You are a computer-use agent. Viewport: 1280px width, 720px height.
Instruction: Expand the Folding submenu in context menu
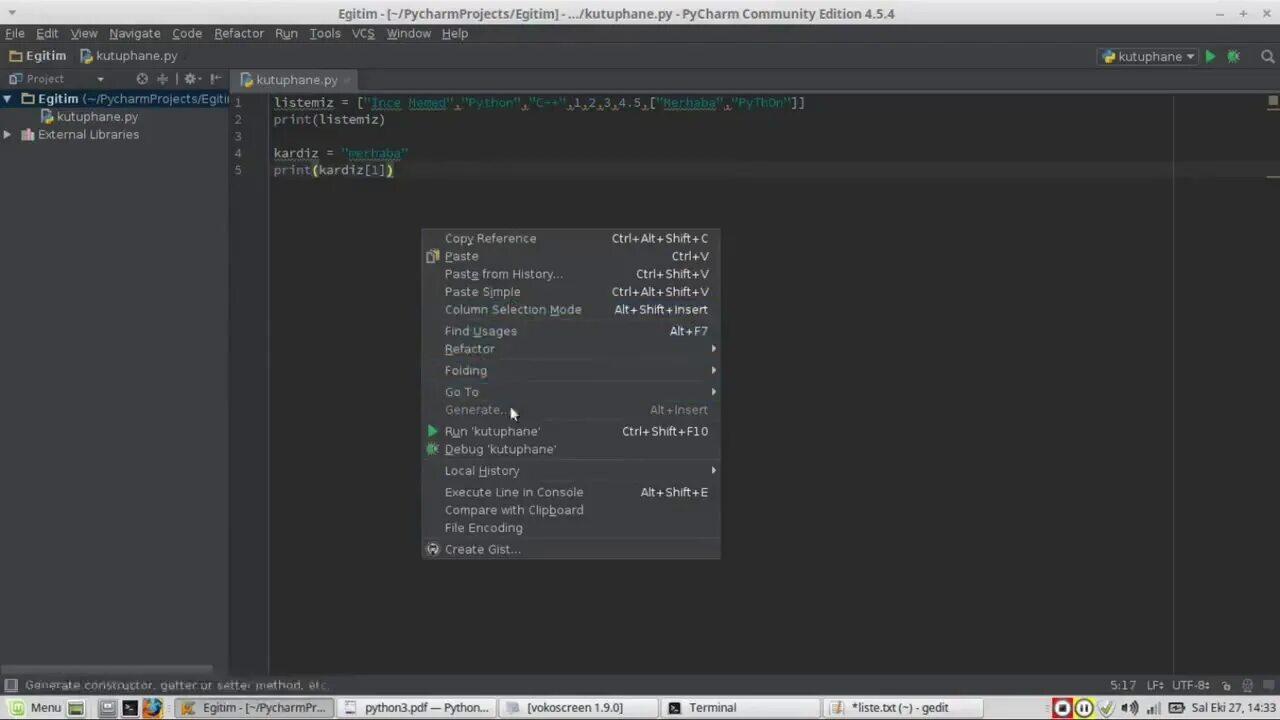570,370
